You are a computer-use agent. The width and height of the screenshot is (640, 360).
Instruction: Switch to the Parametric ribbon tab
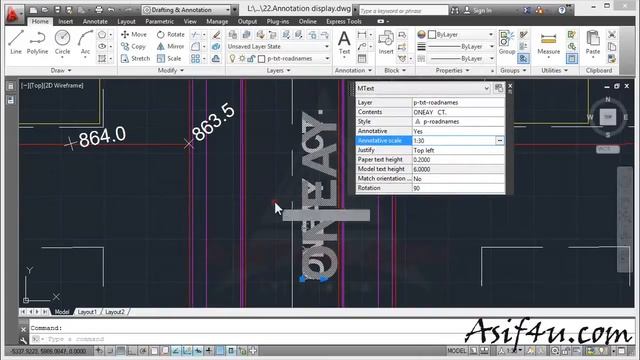160,21
